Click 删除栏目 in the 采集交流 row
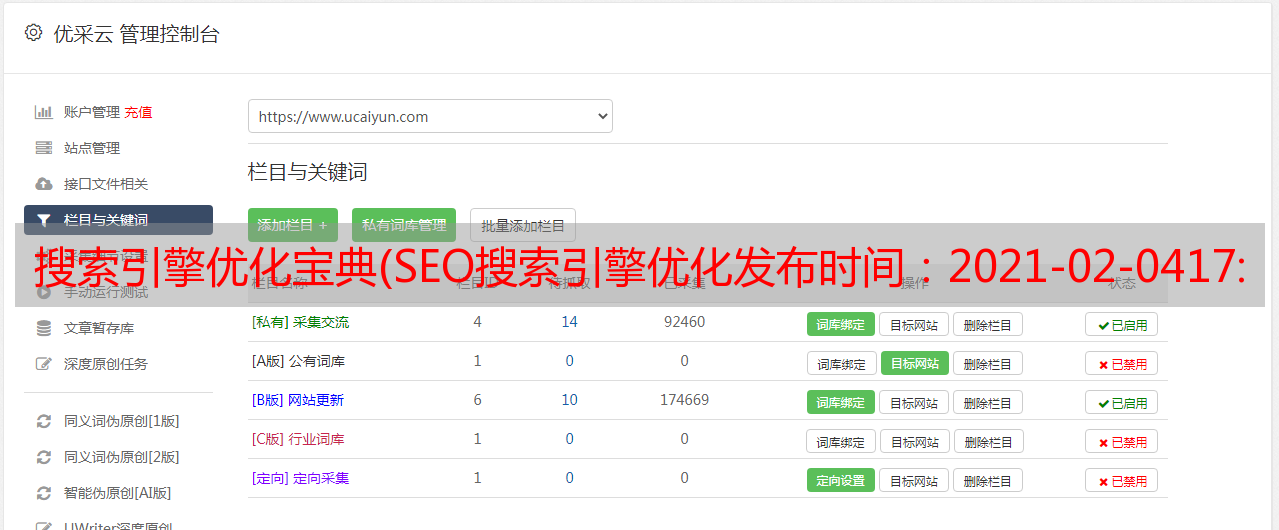 [x=987, y=324]
